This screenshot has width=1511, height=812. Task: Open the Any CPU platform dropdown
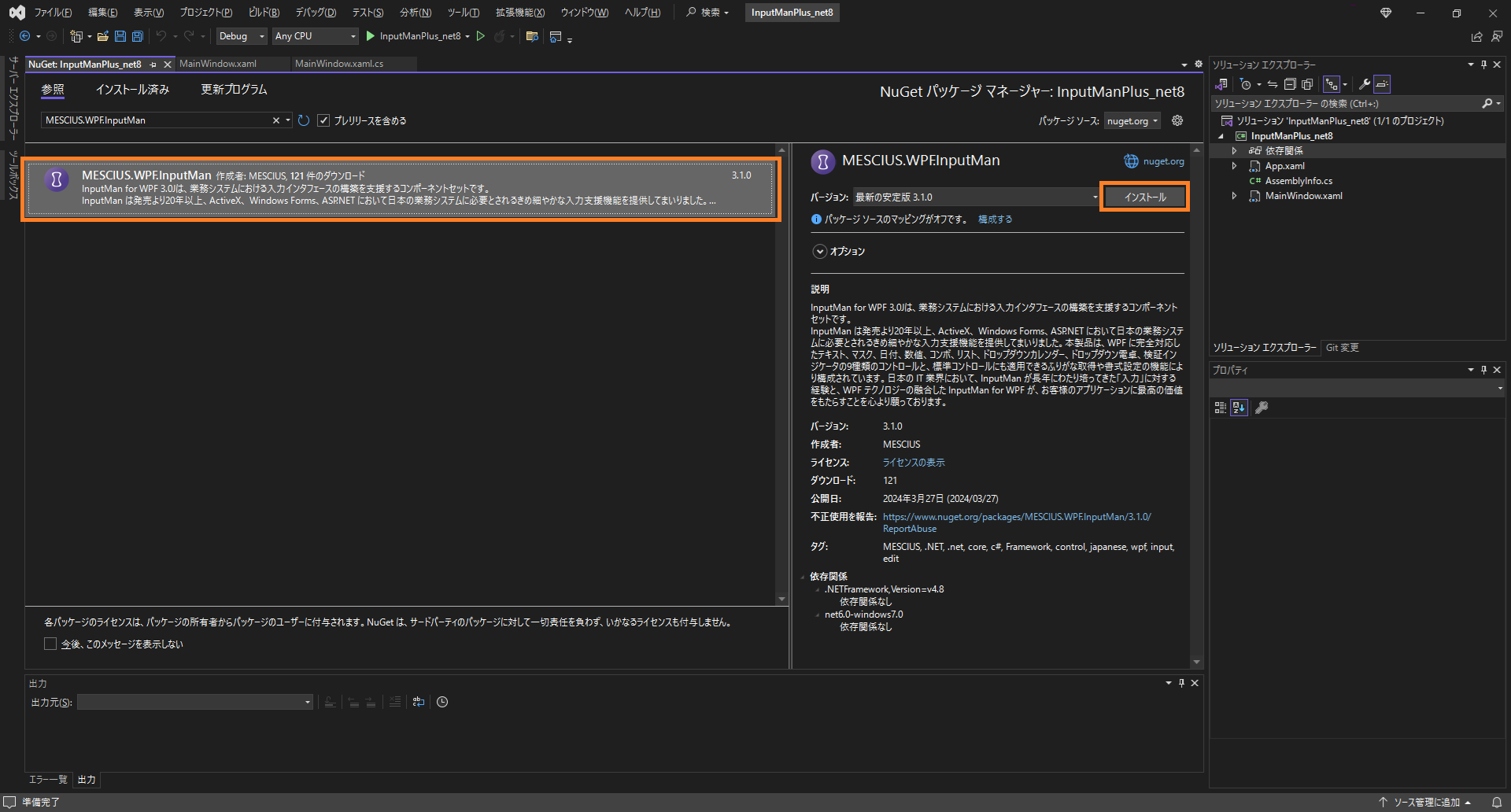coord(315,36)
